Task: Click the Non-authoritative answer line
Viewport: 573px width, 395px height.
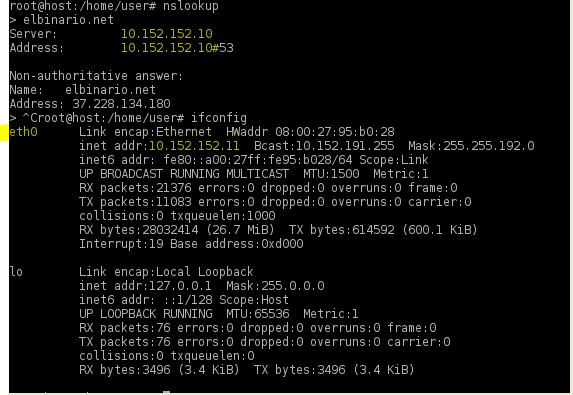Action: coord(96,76)
